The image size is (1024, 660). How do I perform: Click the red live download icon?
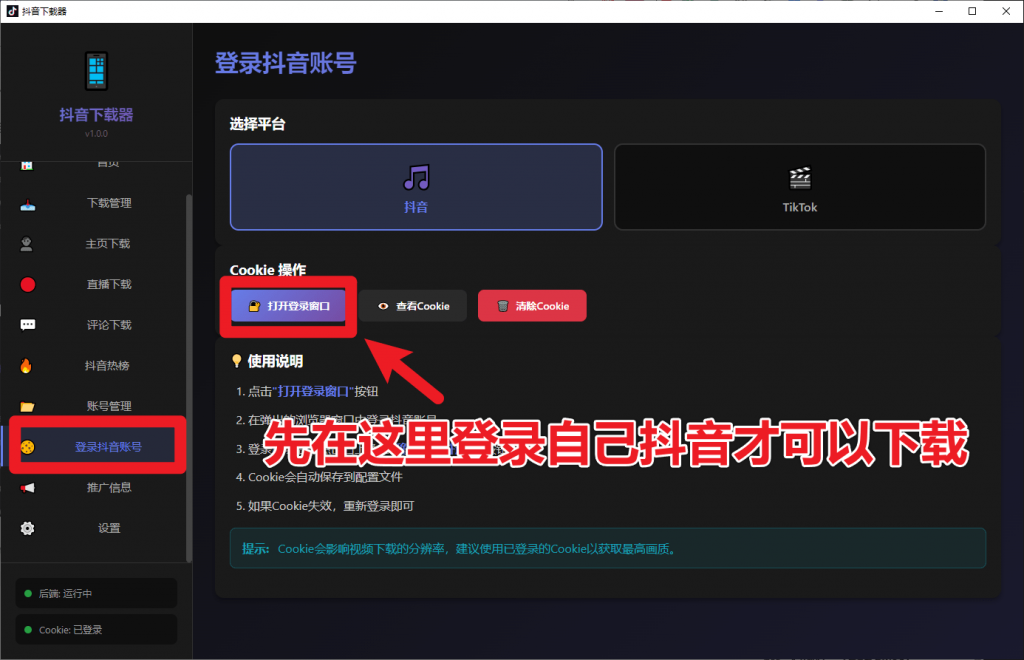[x=27, y=285]
